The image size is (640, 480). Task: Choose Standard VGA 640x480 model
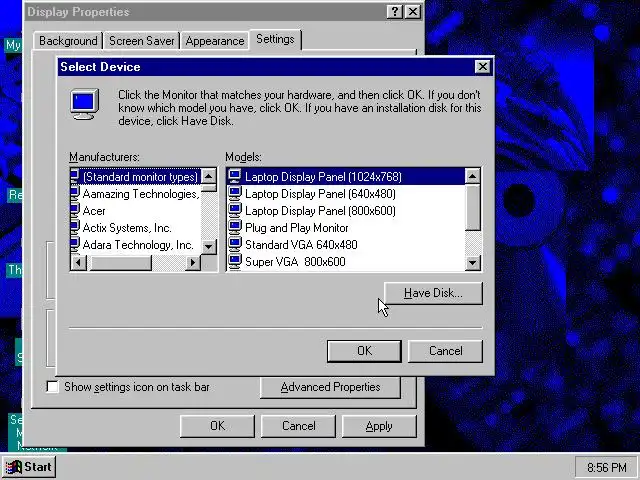(346, 244)
